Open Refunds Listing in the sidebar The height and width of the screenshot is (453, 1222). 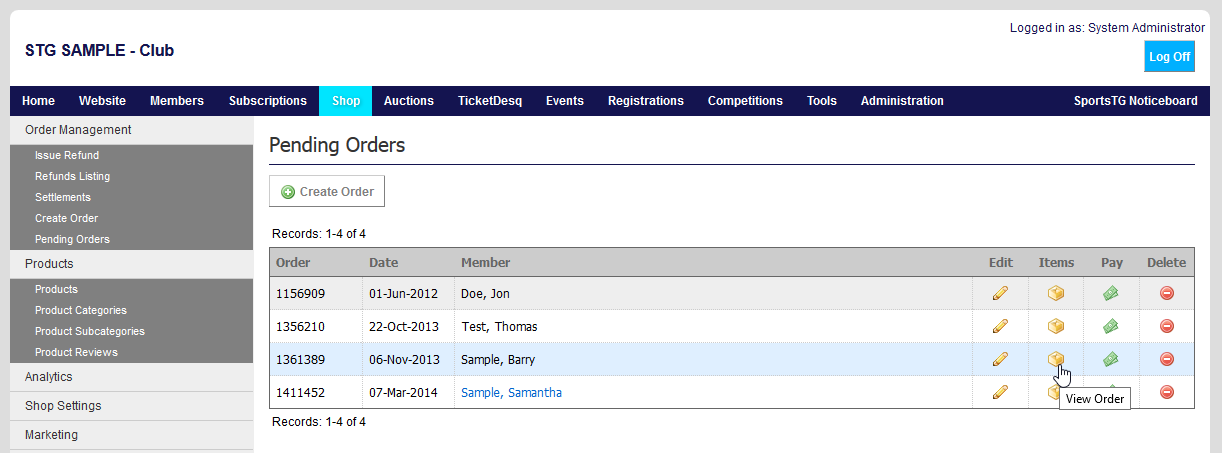tap(72, 177)
